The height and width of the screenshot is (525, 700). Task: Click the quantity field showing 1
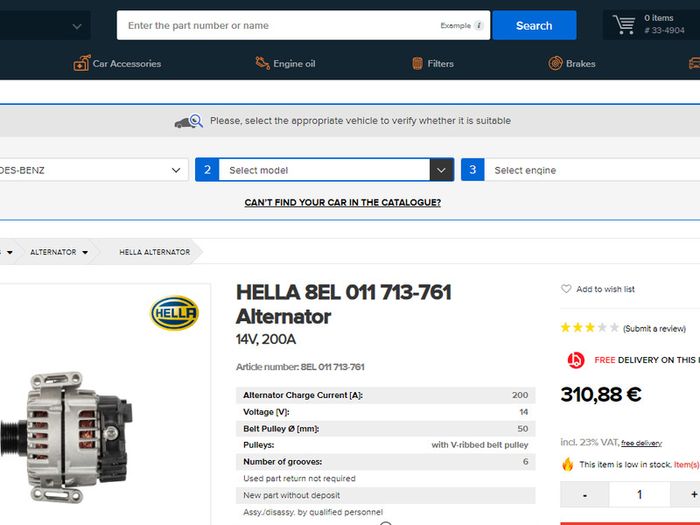click(639, 495)
